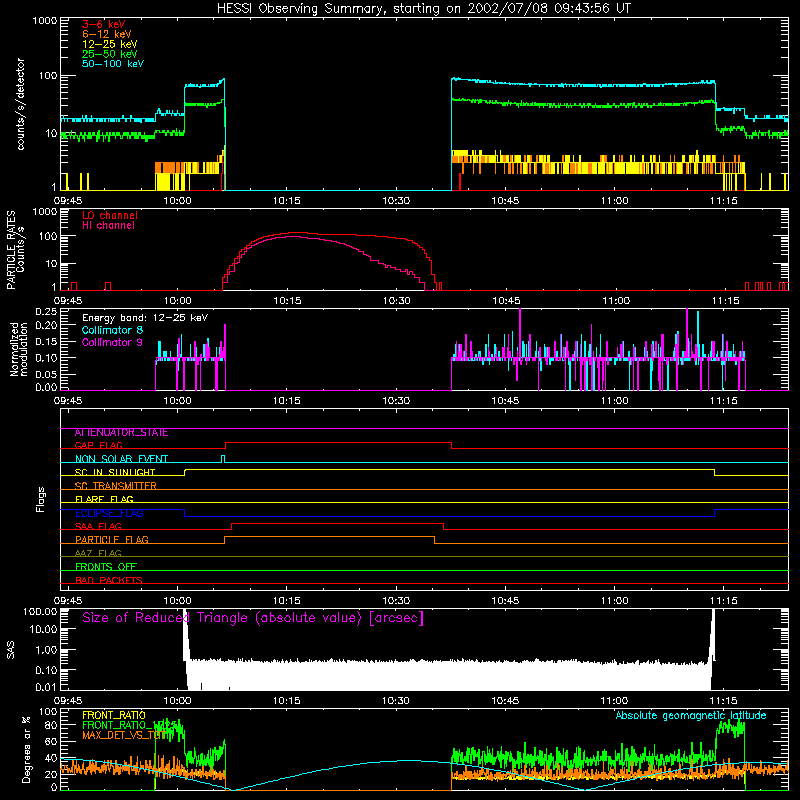Click the BAD_PACKETS flag label
Viewport: 800px width, 800px height.
[109, 580]
